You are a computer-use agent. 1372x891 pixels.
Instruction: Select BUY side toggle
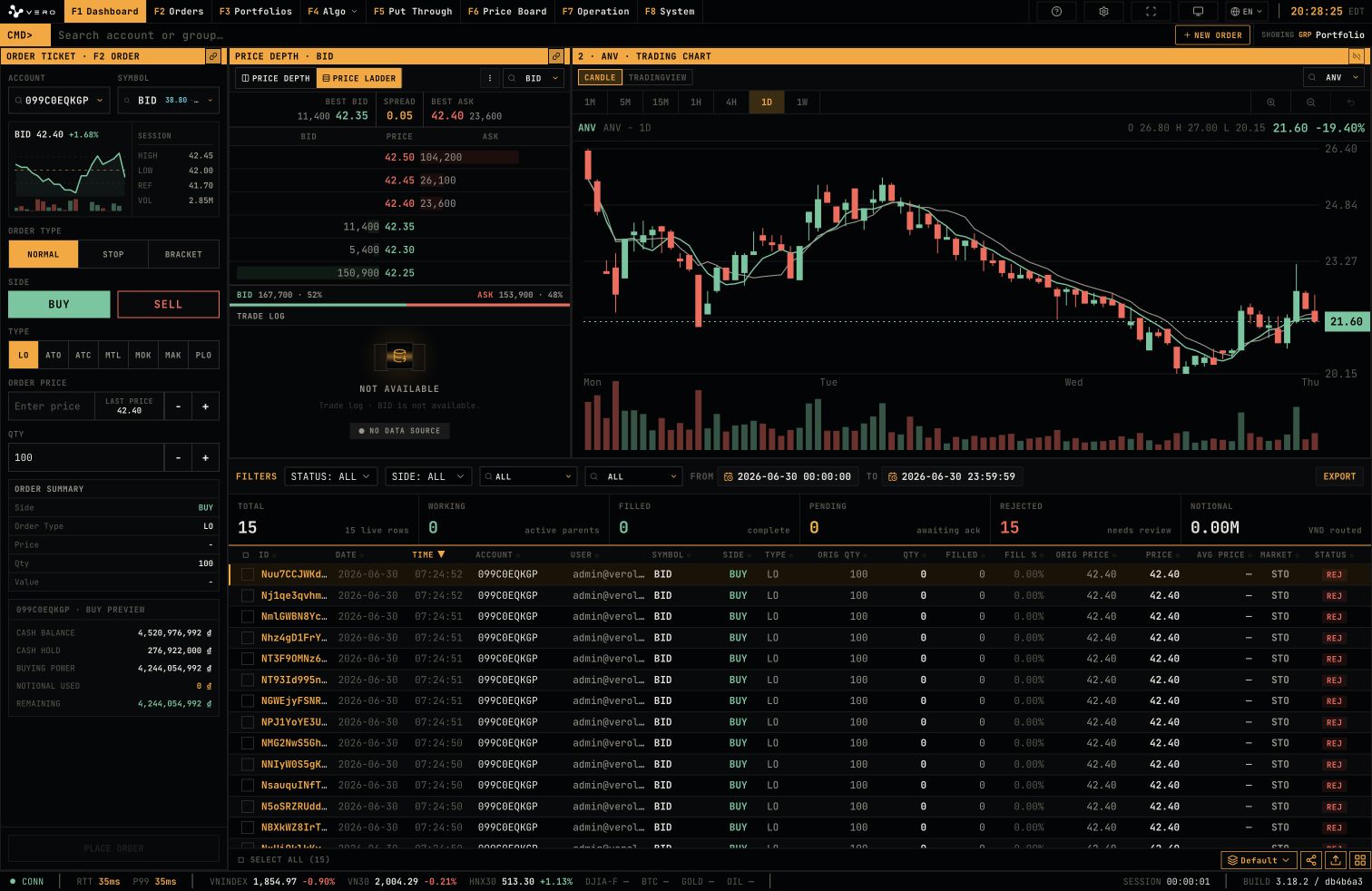[x=59, y=304]
